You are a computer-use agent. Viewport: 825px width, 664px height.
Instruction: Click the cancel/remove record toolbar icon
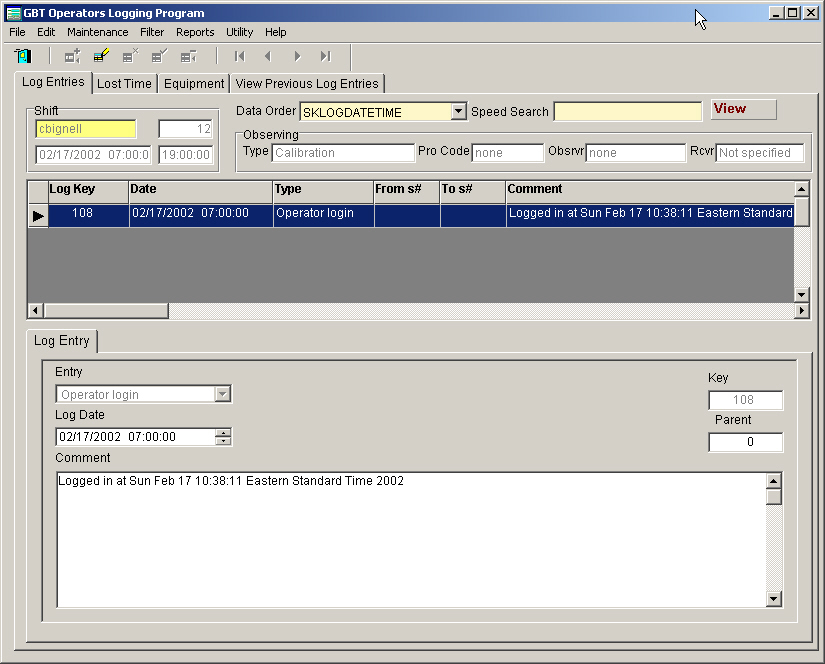pos(188,56)
